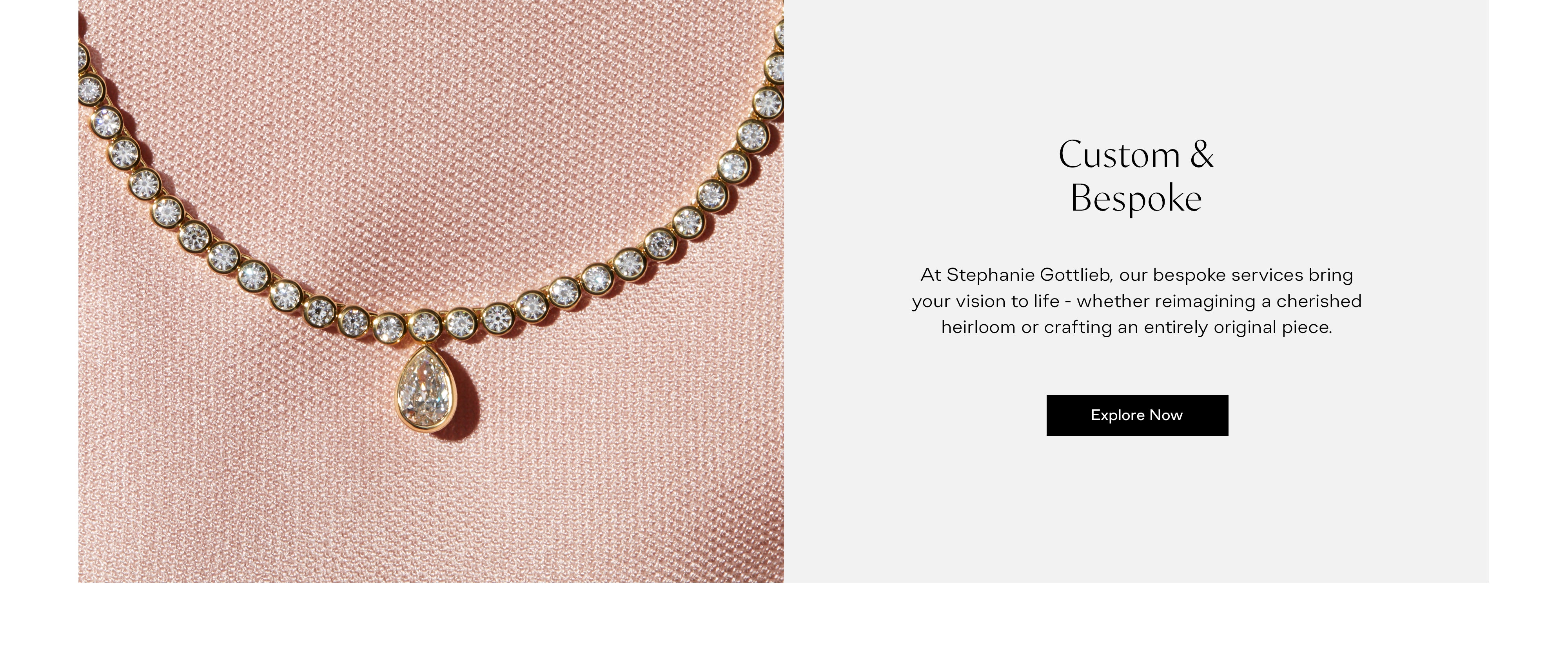Click the bespoke services description paragraph
This screenshot has width=1568, height=662.
tap(1136, 301)
